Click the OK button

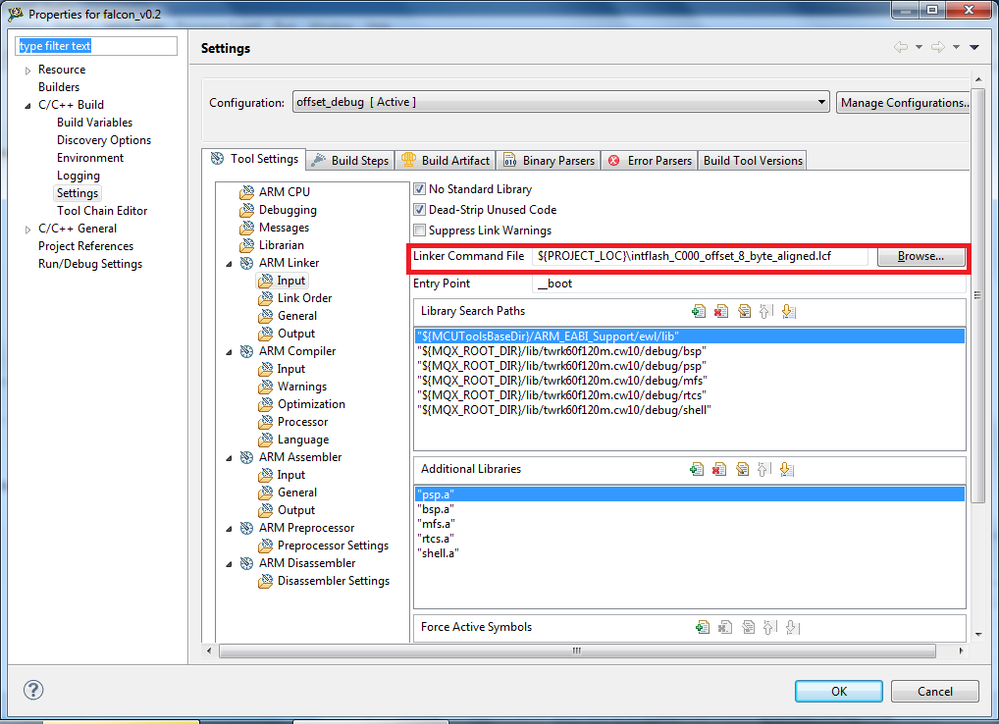[838, 691]
